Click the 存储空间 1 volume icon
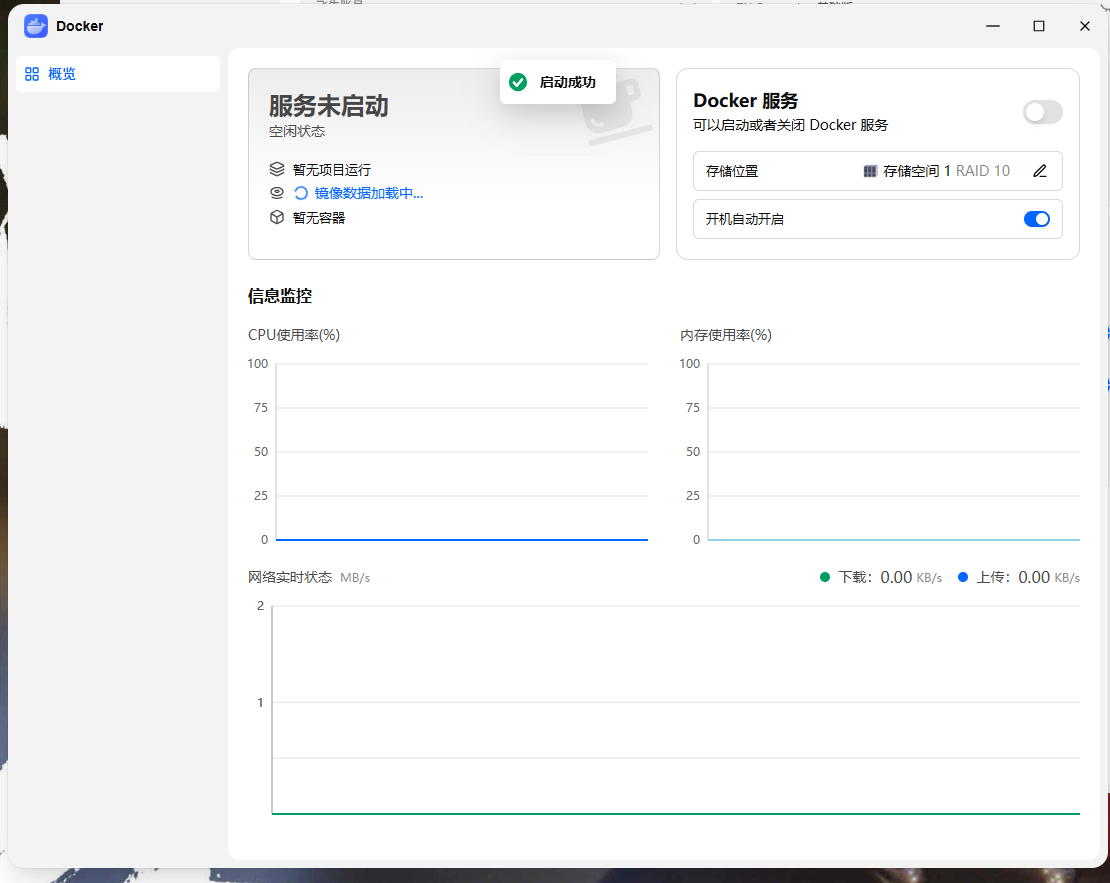Image resolution: width=1110 pixels, height=883 pixels. [870, 171]
